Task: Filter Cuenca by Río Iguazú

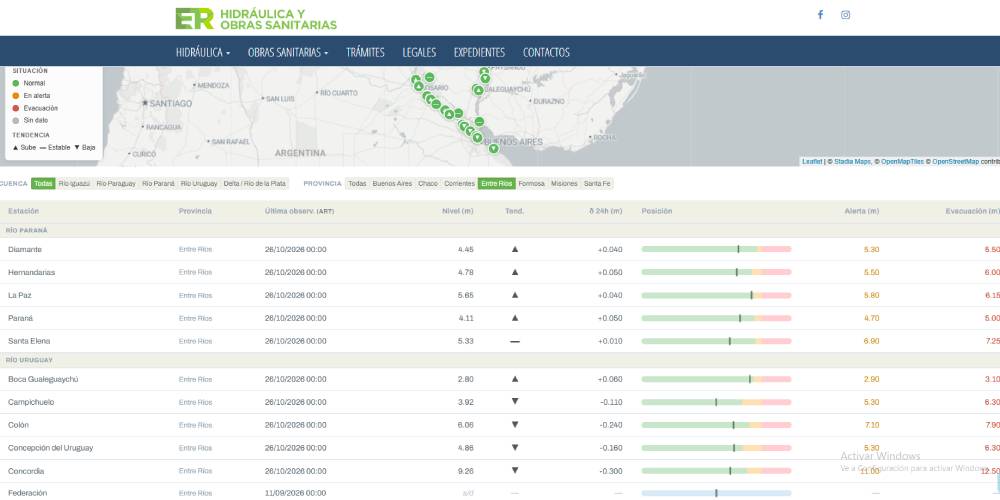Action: tap(74, 184)
